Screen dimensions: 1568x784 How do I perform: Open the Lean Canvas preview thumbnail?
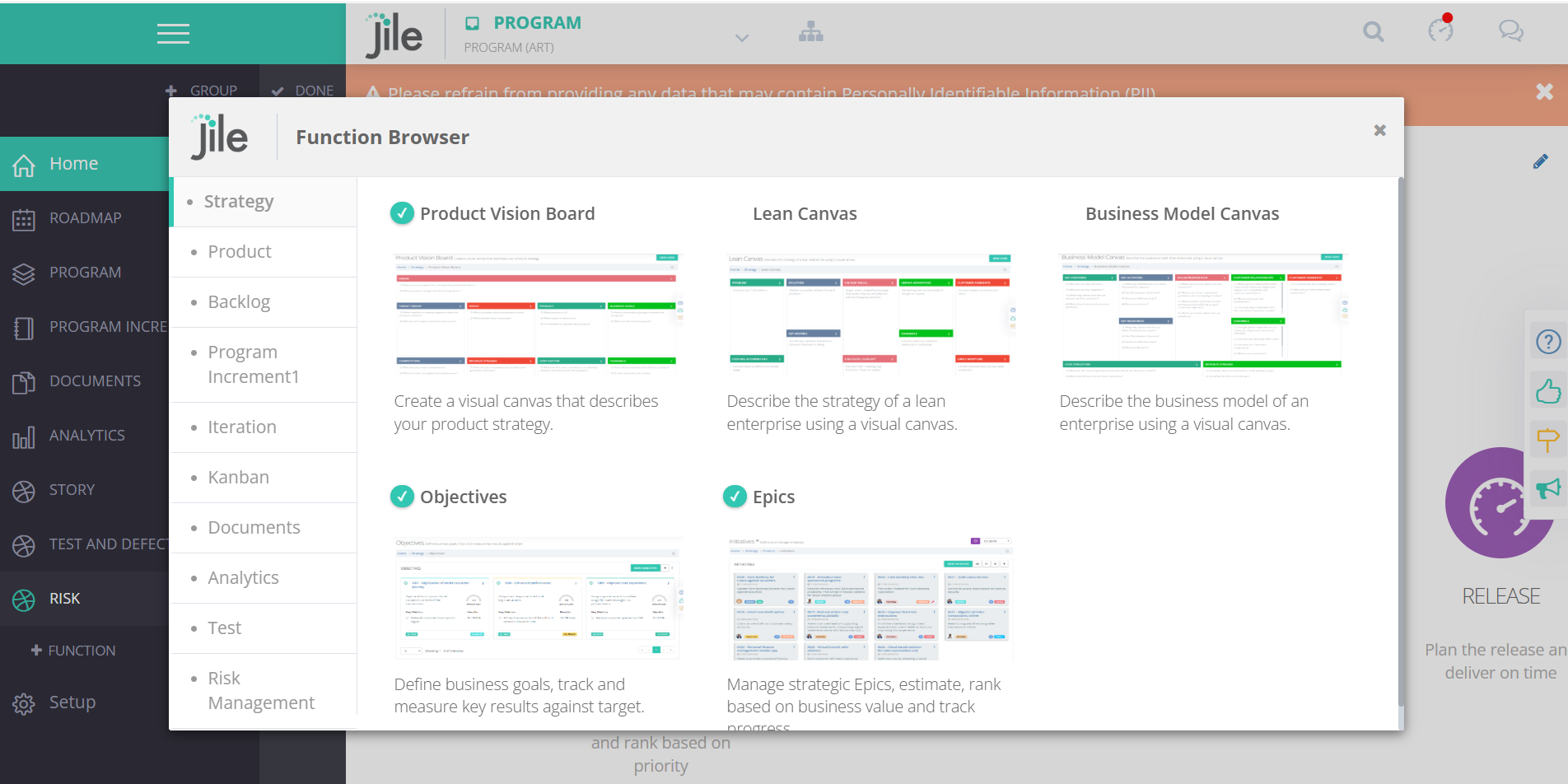pos(870,314)
